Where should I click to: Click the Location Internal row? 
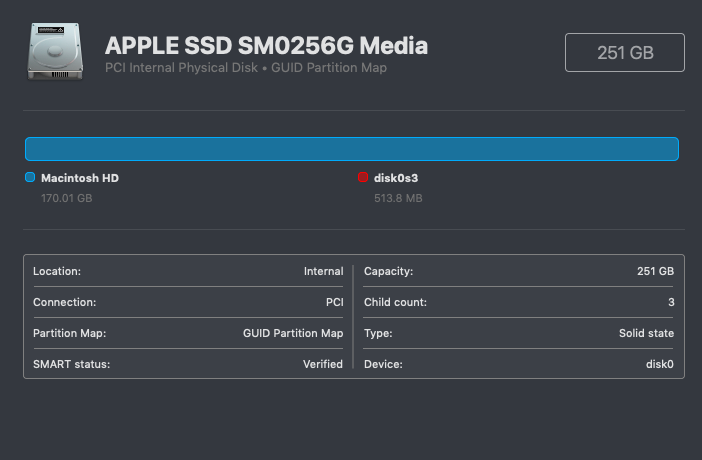coord(188,271)
